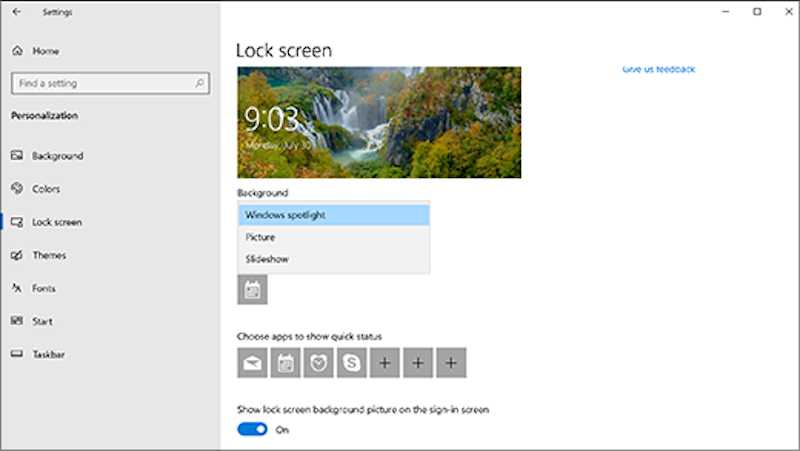Click the Calendar quick status app icon

pos(285,363)
